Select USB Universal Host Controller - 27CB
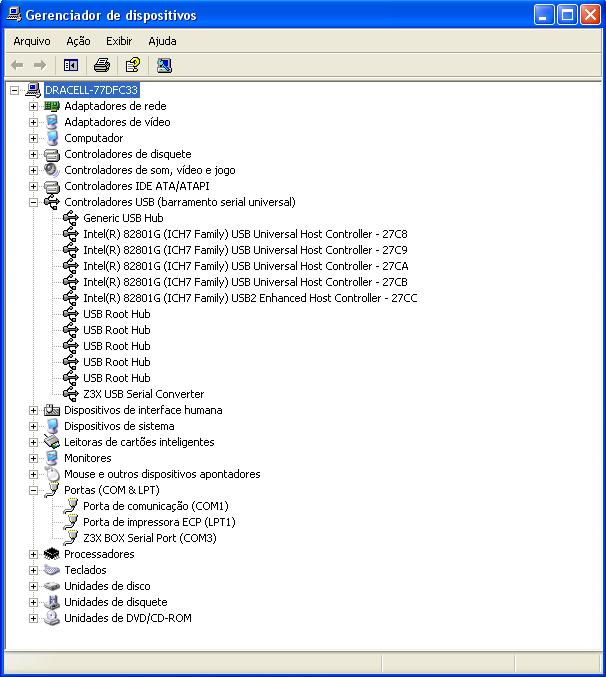606x677 pixels. point(245,282)
